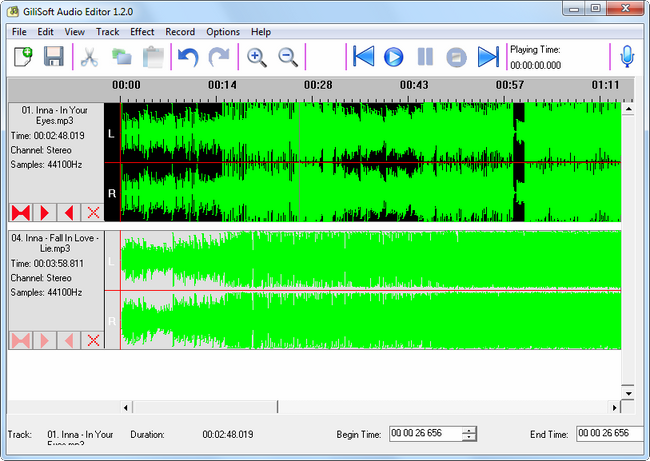This screenshot has height=461, width=650.
Task: Click the microphone record icon
Action: (627, 57)
